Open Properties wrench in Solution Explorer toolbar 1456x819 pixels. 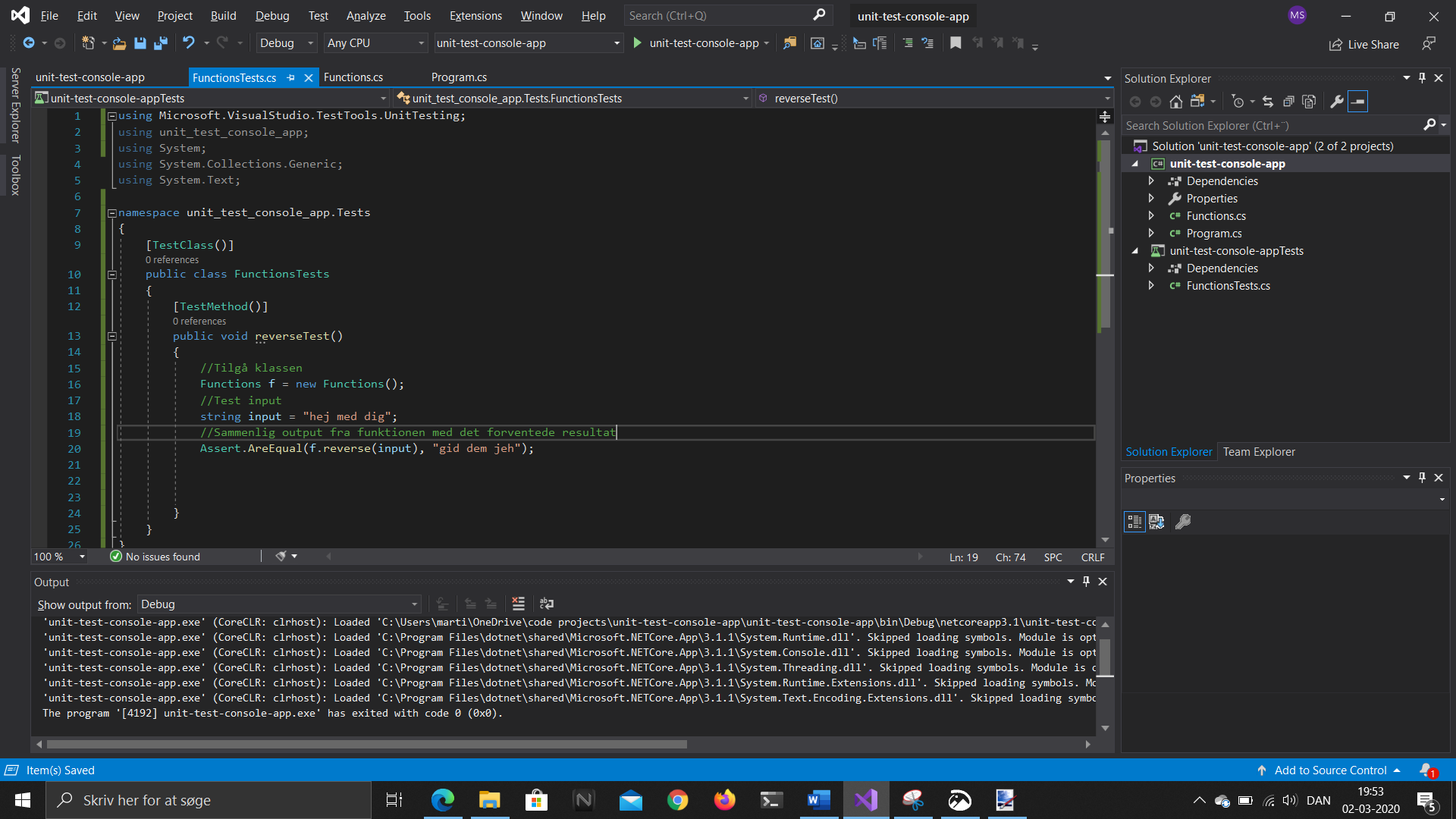(1337, 102)
